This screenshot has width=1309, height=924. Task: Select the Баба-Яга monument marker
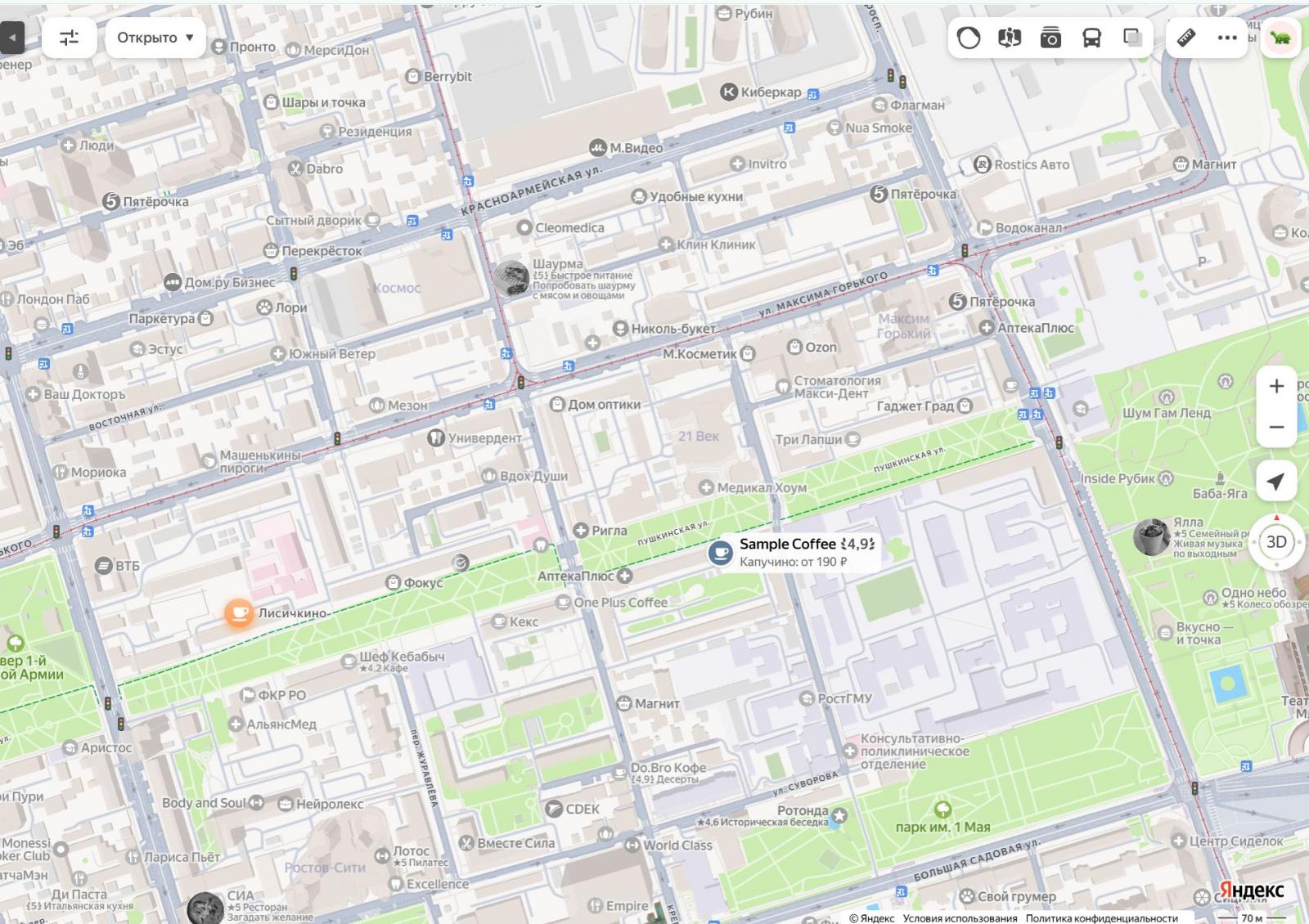(1220, 478)
